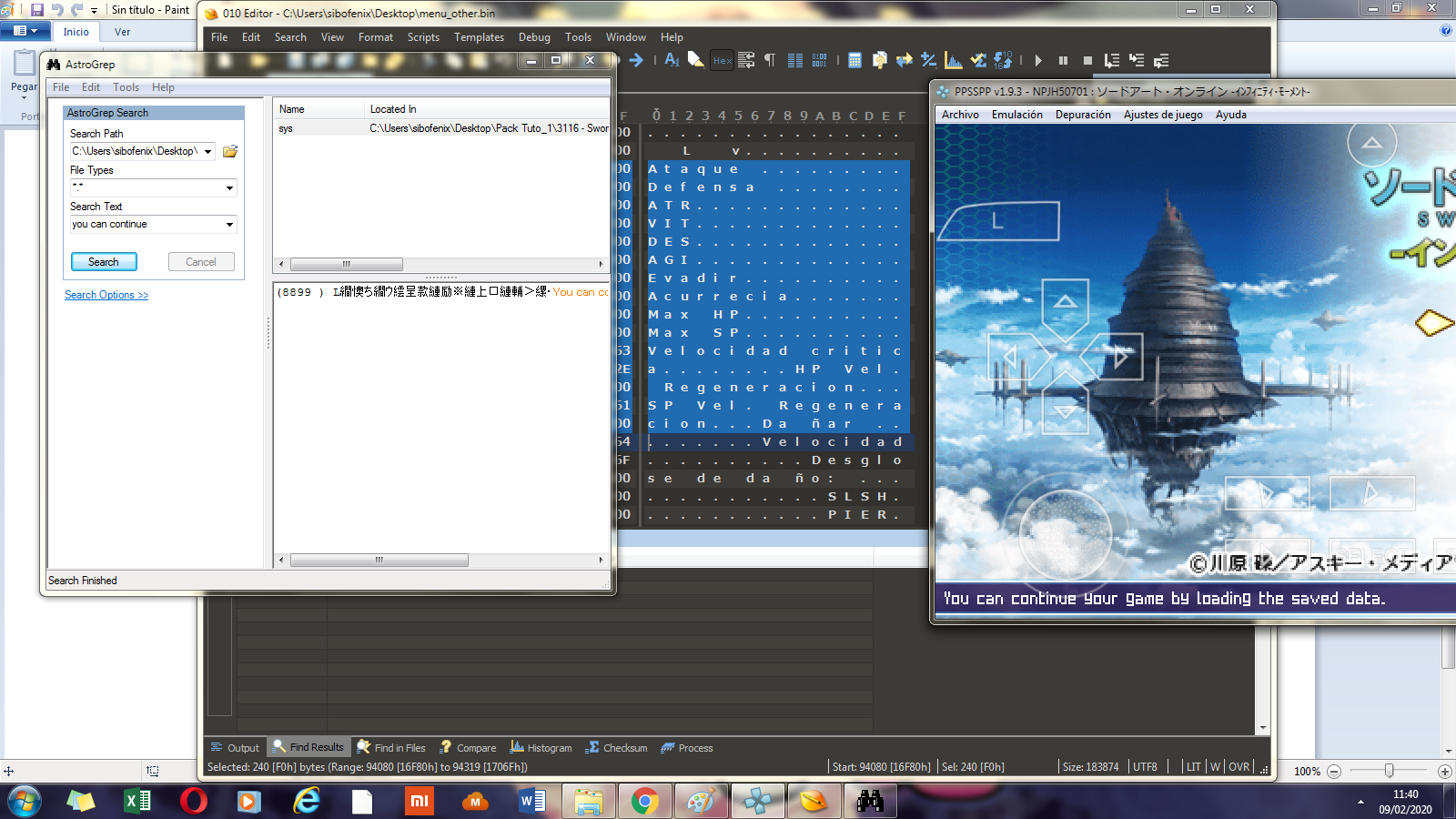Click the Compare Files toolbar icon
1456x819 pixels.
pos(879,60)
